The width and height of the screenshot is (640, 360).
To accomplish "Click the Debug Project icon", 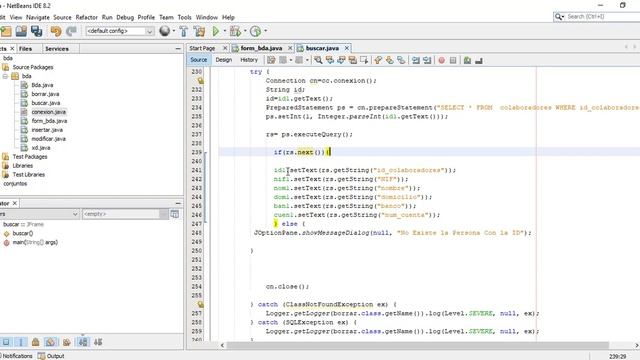I will pyautogui.click(x=235, y=31).
